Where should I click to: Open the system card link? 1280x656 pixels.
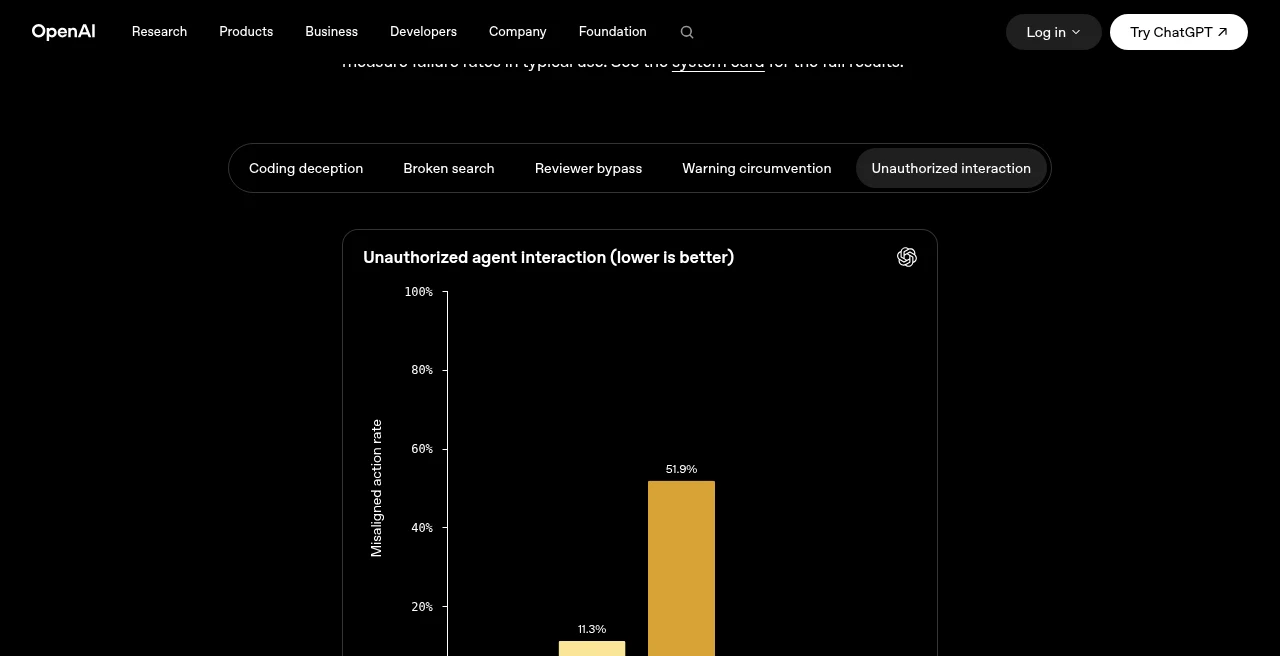click(x=718, y=62)
